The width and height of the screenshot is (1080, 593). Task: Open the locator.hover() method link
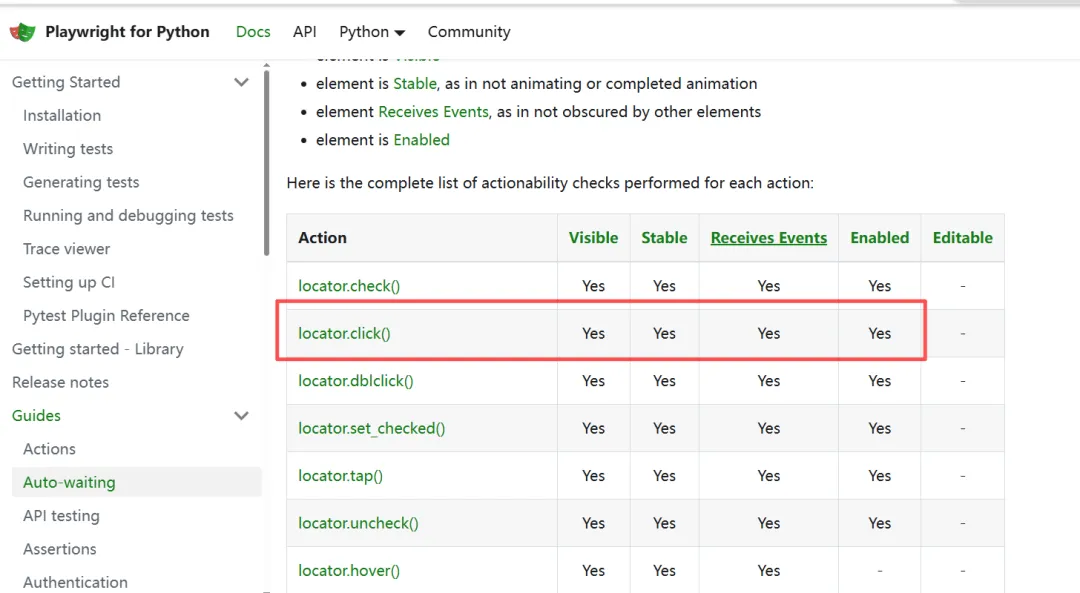coord(349,571)
